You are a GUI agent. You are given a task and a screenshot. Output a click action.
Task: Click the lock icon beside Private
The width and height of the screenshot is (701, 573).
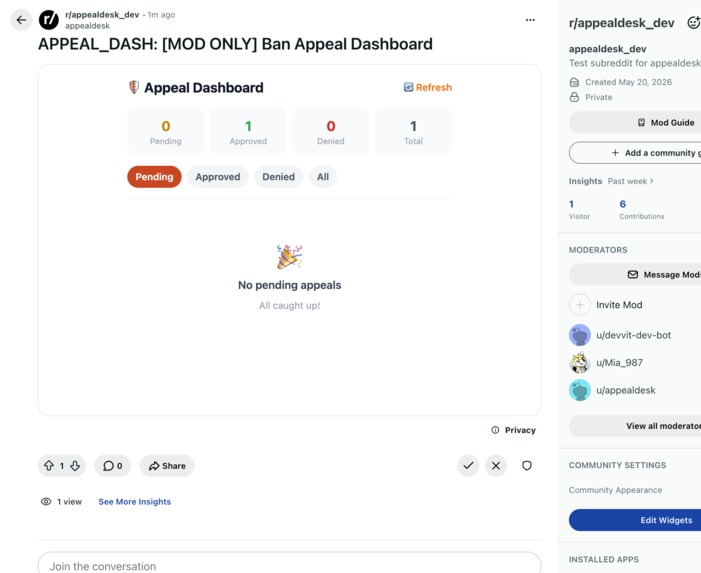click(x=574, y=97)
